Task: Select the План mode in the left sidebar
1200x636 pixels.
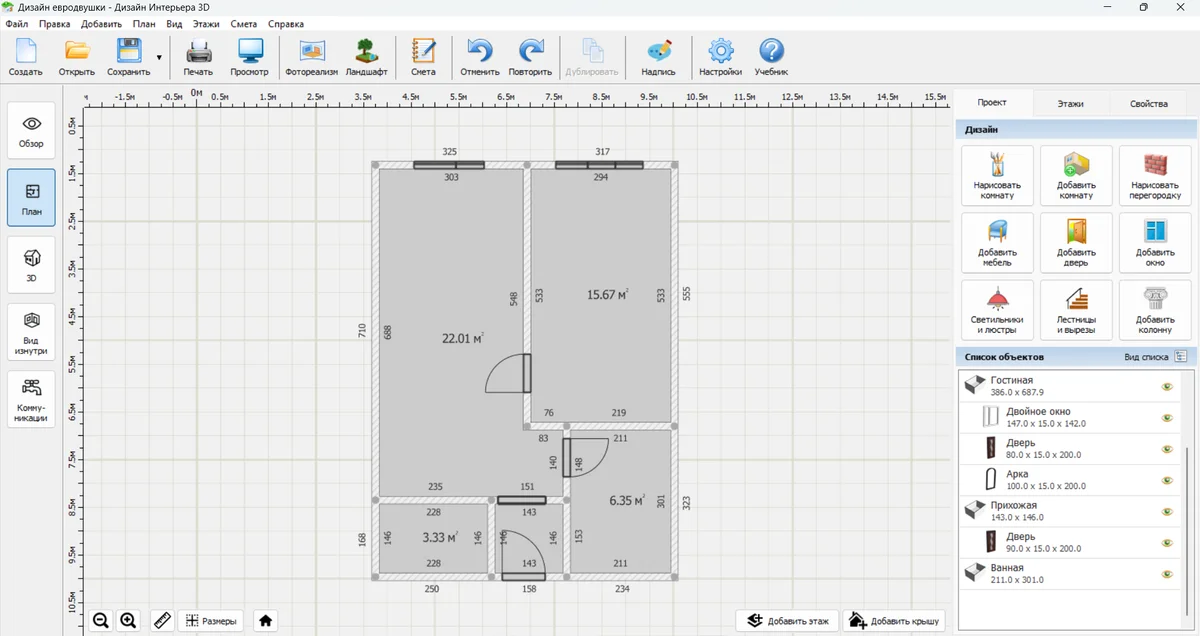Action: pos(32,197)
